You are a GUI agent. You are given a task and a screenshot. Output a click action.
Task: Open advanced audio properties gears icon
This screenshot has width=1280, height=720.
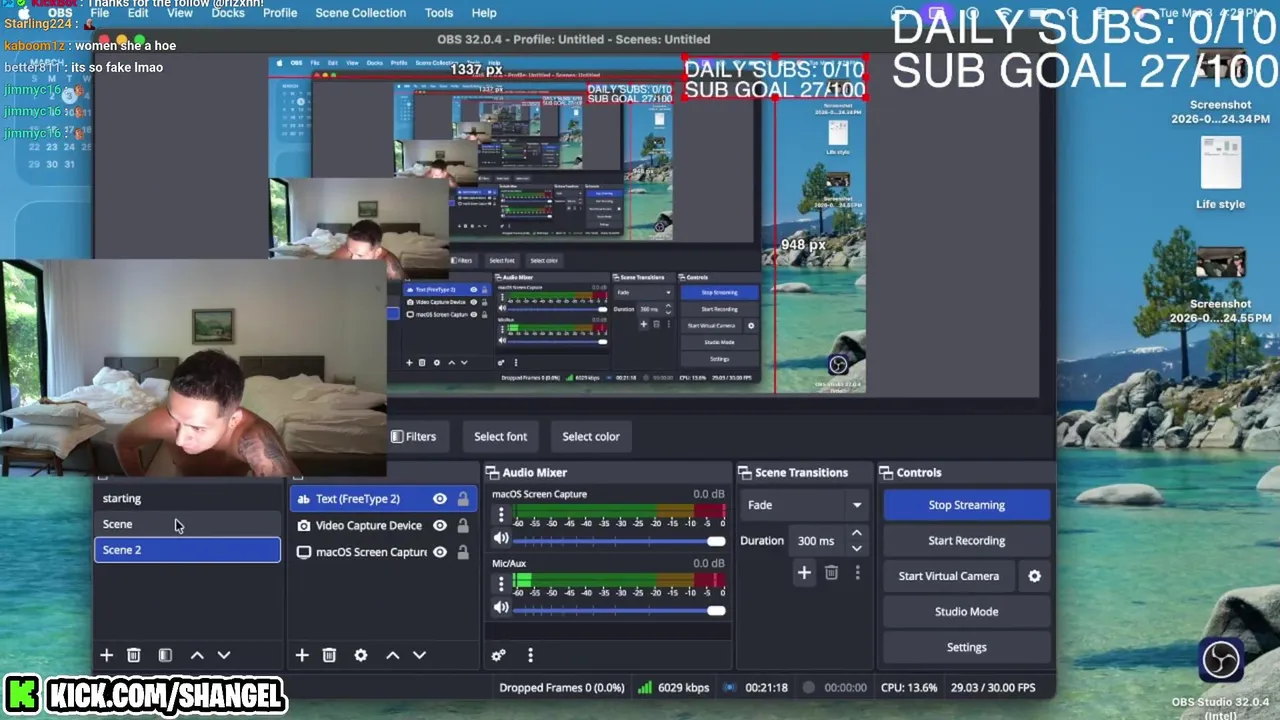click(x=498, y=655)
